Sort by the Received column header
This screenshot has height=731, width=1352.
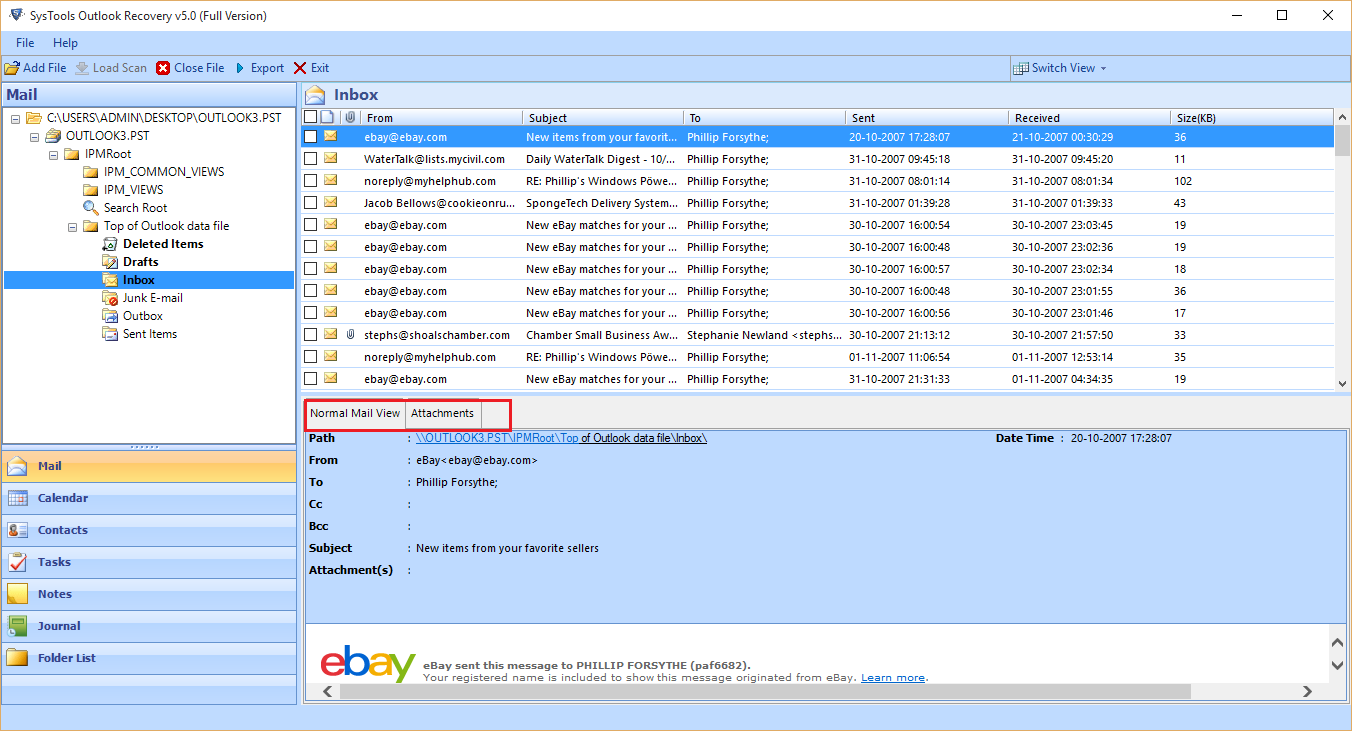(x=1090, y=118)
